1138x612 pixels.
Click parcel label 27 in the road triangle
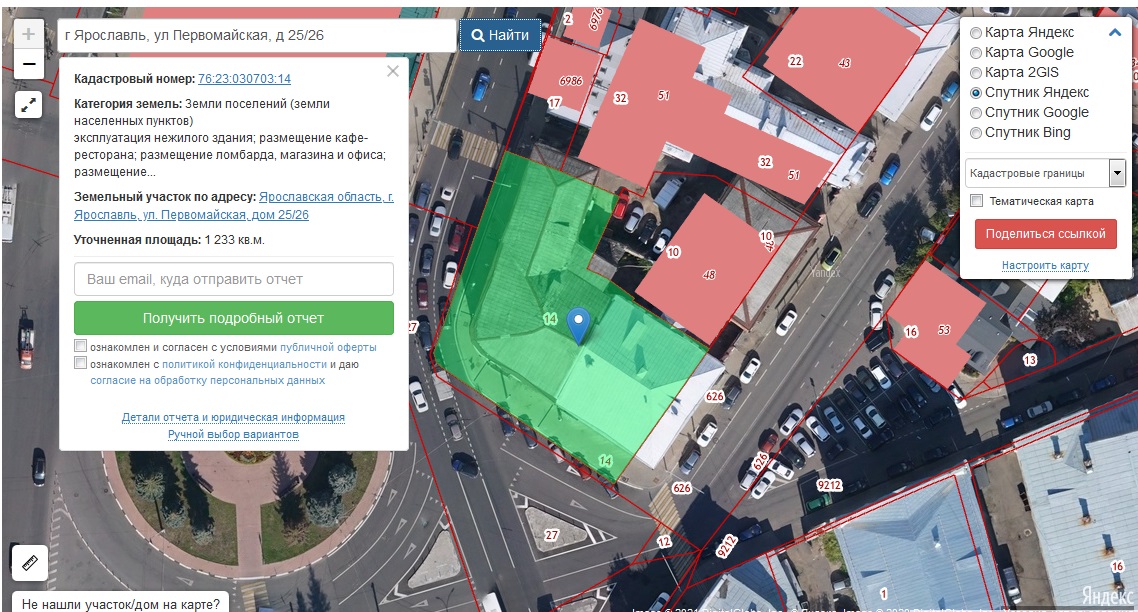point(552,535)
